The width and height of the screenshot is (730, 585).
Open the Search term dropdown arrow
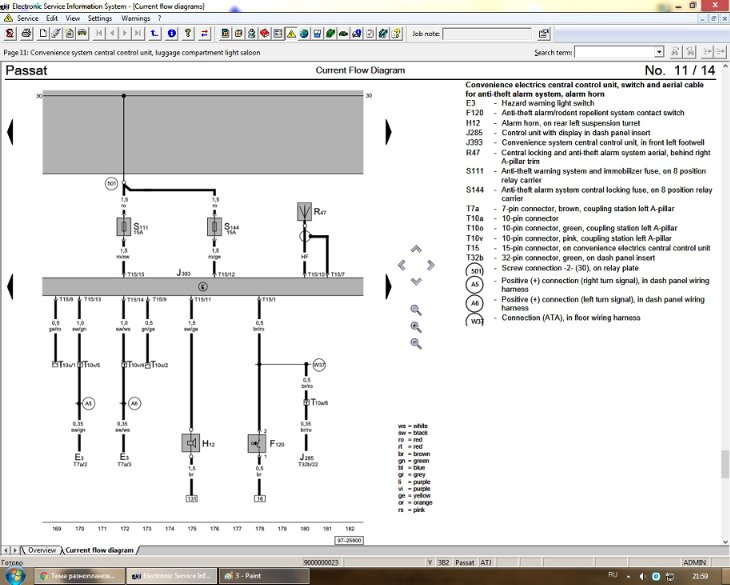pos(659,52)
